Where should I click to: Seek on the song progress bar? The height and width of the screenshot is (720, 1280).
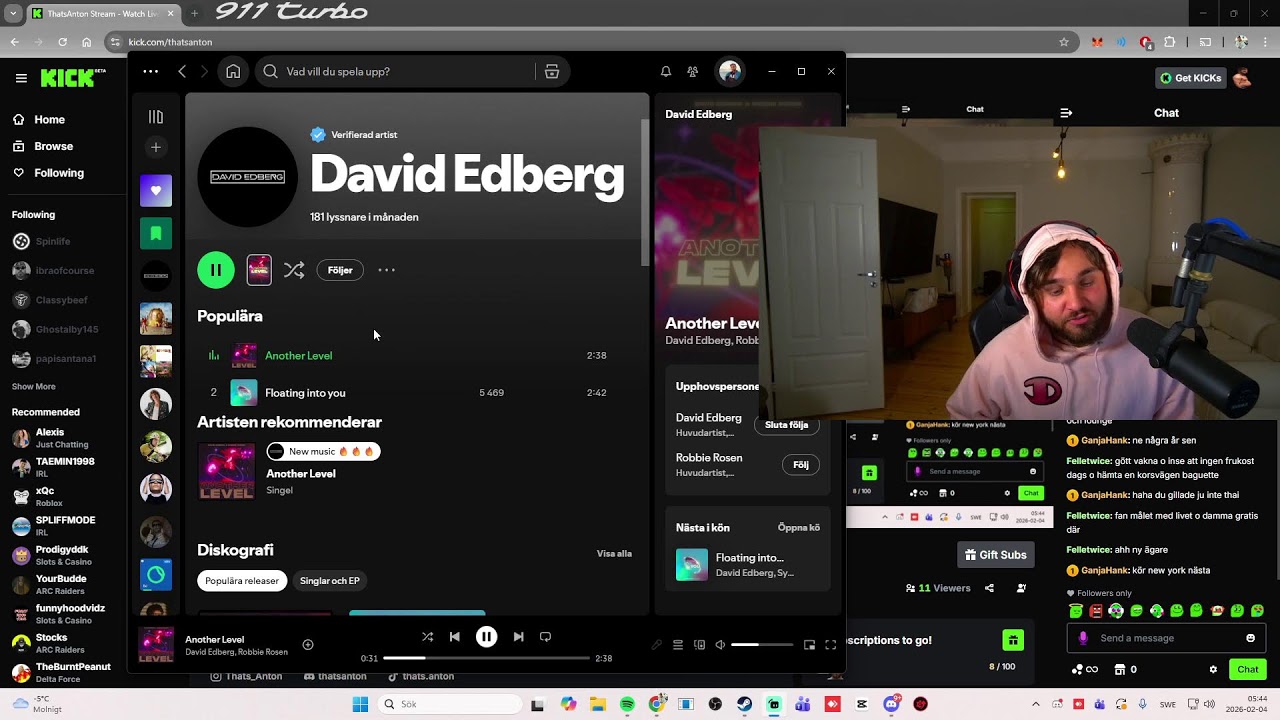486,658
